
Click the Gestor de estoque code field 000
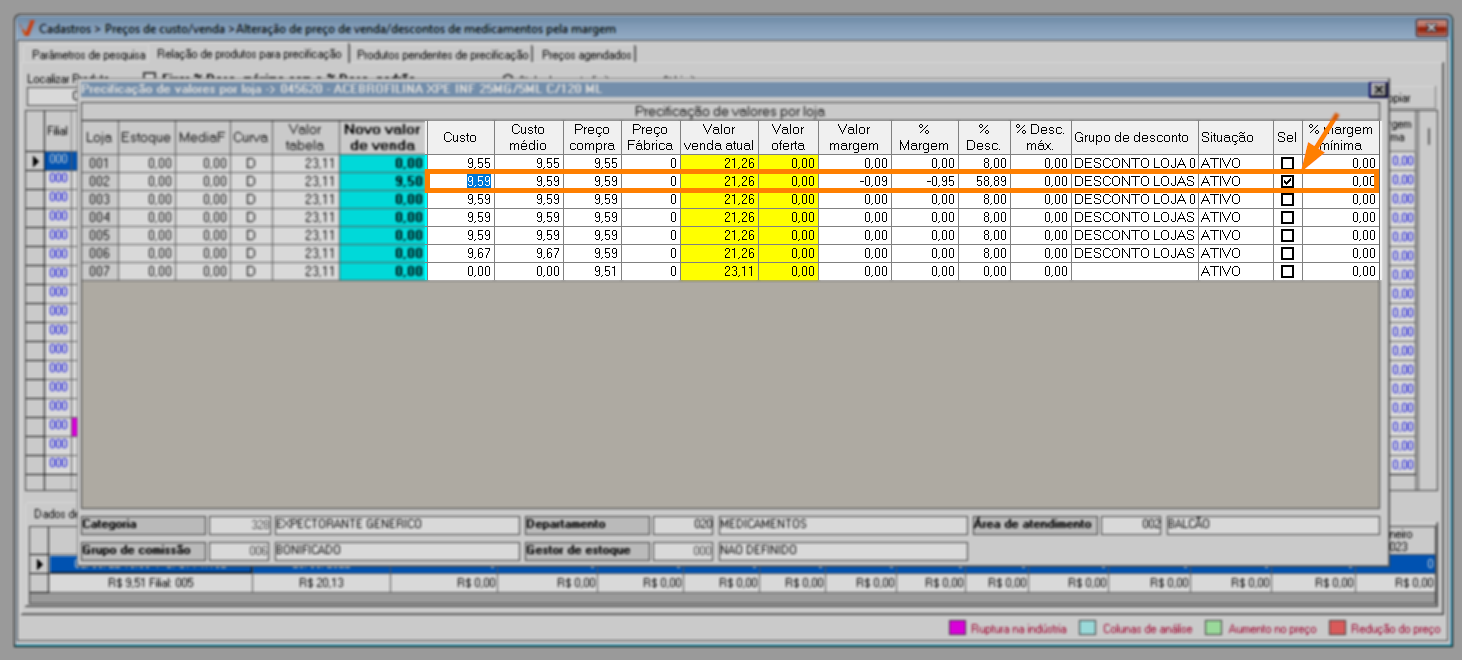[684, 552]
